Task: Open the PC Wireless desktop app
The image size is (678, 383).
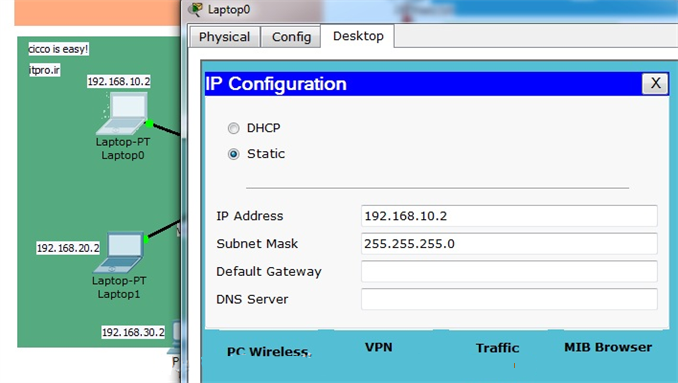Action: 269,352
